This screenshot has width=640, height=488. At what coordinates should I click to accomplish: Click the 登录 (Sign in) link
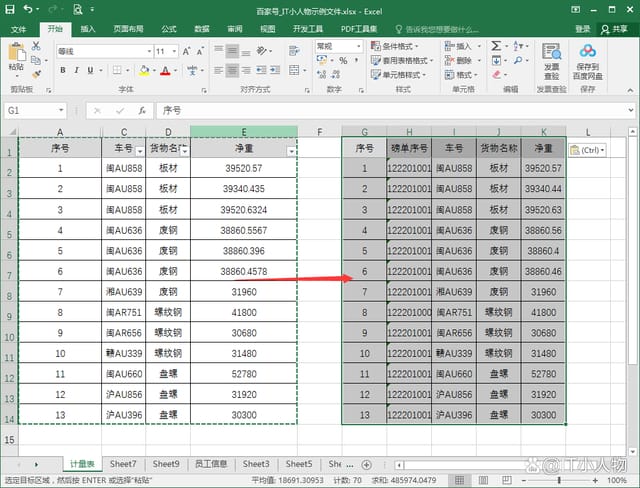(583, 29)
